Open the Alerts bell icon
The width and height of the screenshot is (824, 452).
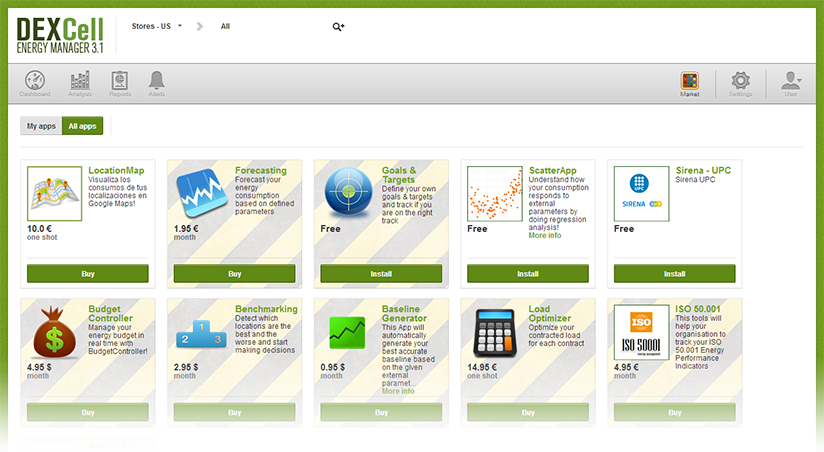tap(157, 83)
